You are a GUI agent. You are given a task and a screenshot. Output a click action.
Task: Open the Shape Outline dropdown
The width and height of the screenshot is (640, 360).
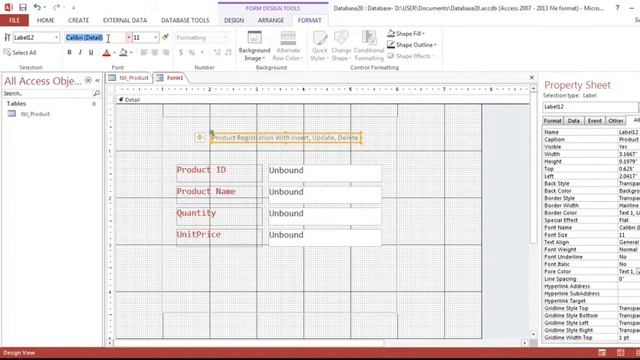(x=412, y=44)
